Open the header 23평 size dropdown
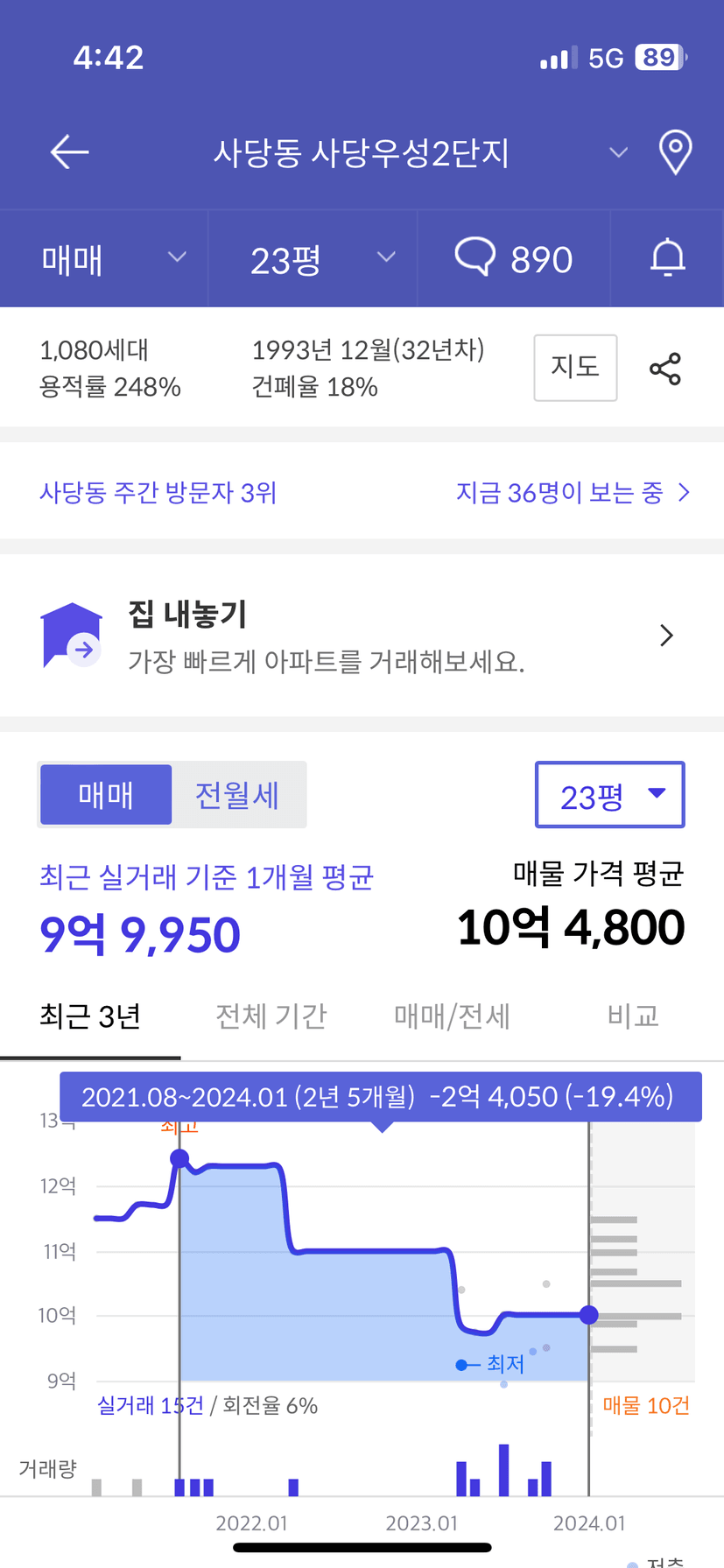 321,258
